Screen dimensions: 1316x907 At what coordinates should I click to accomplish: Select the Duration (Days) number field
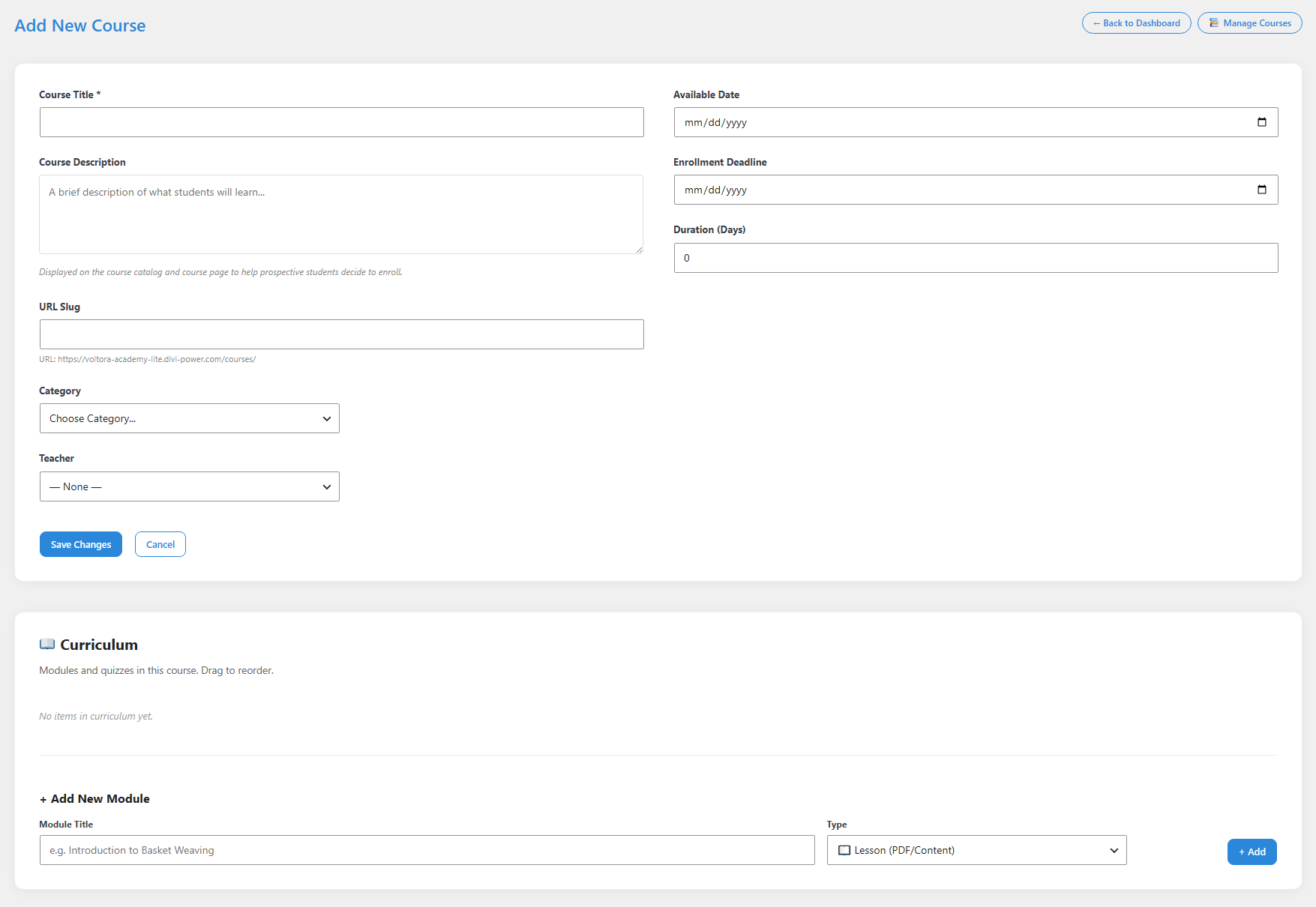(x=976, y=258)
